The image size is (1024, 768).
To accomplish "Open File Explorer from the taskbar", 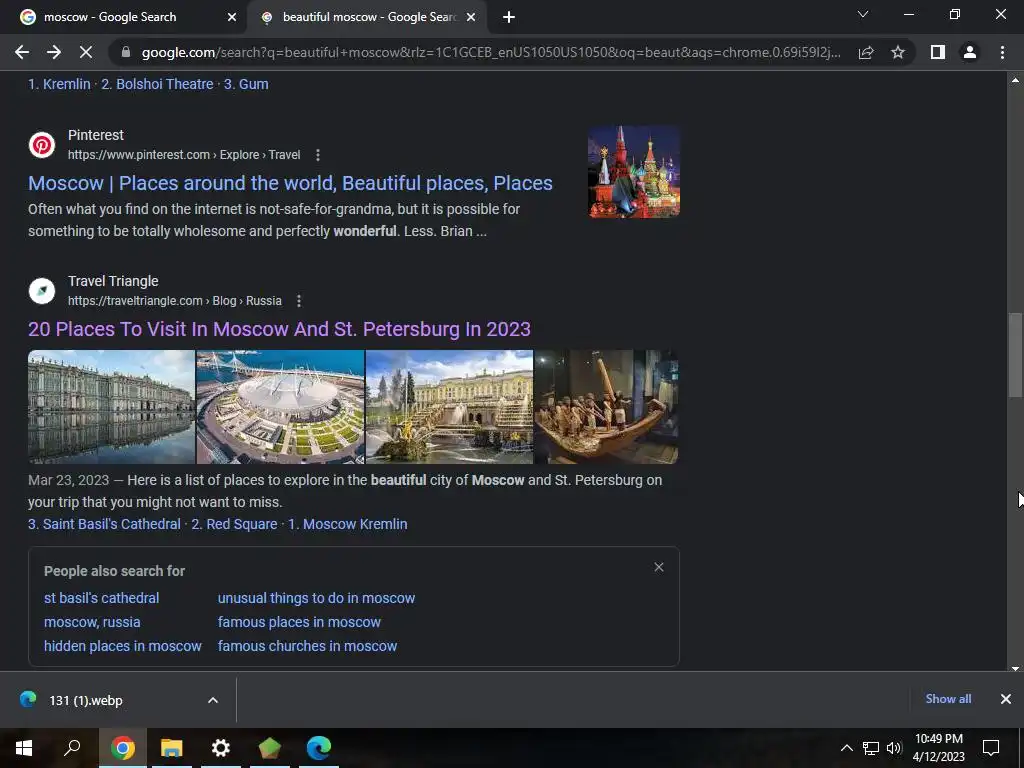I will (172, 748).
